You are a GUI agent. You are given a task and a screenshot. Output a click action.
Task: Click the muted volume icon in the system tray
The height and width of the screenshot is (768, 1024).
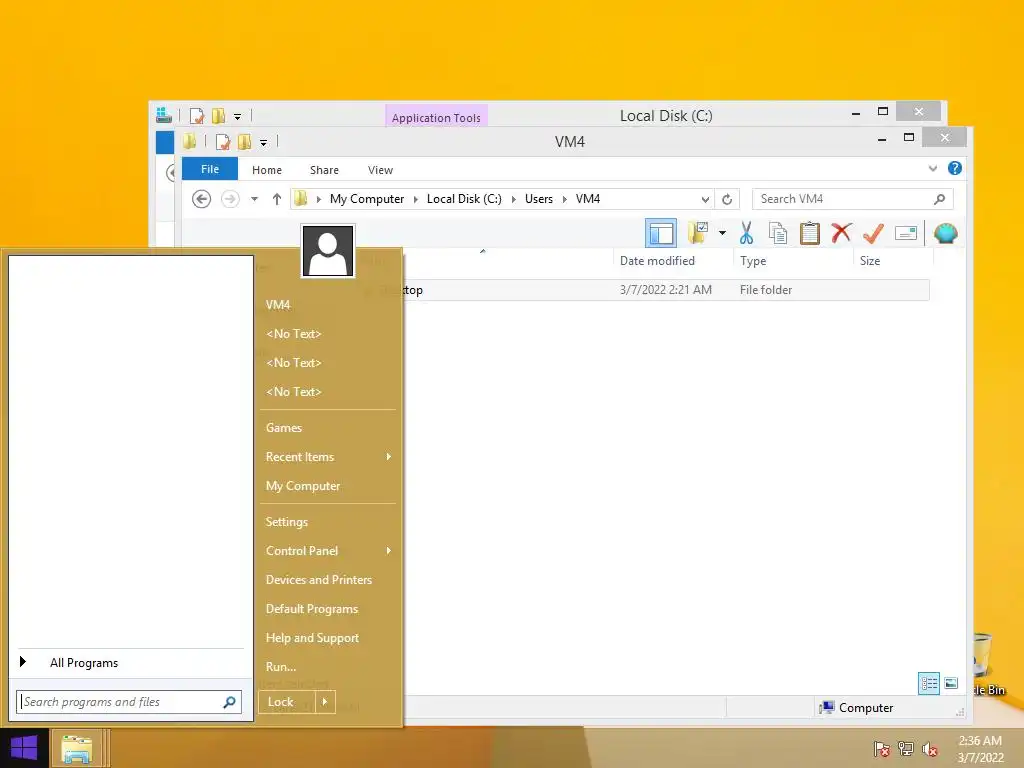(x=930, y=749)
